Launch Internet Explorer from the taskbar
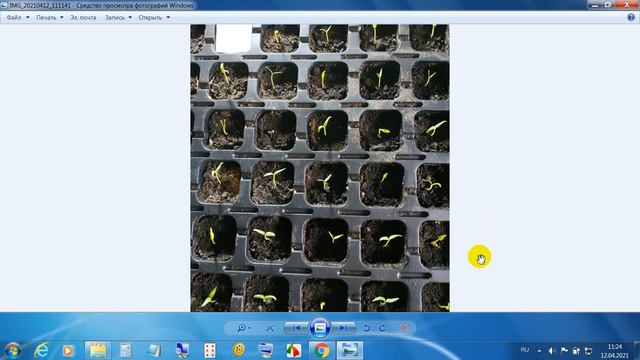The height and width of the screenshot is (360, 640). (x=41, y=351)
